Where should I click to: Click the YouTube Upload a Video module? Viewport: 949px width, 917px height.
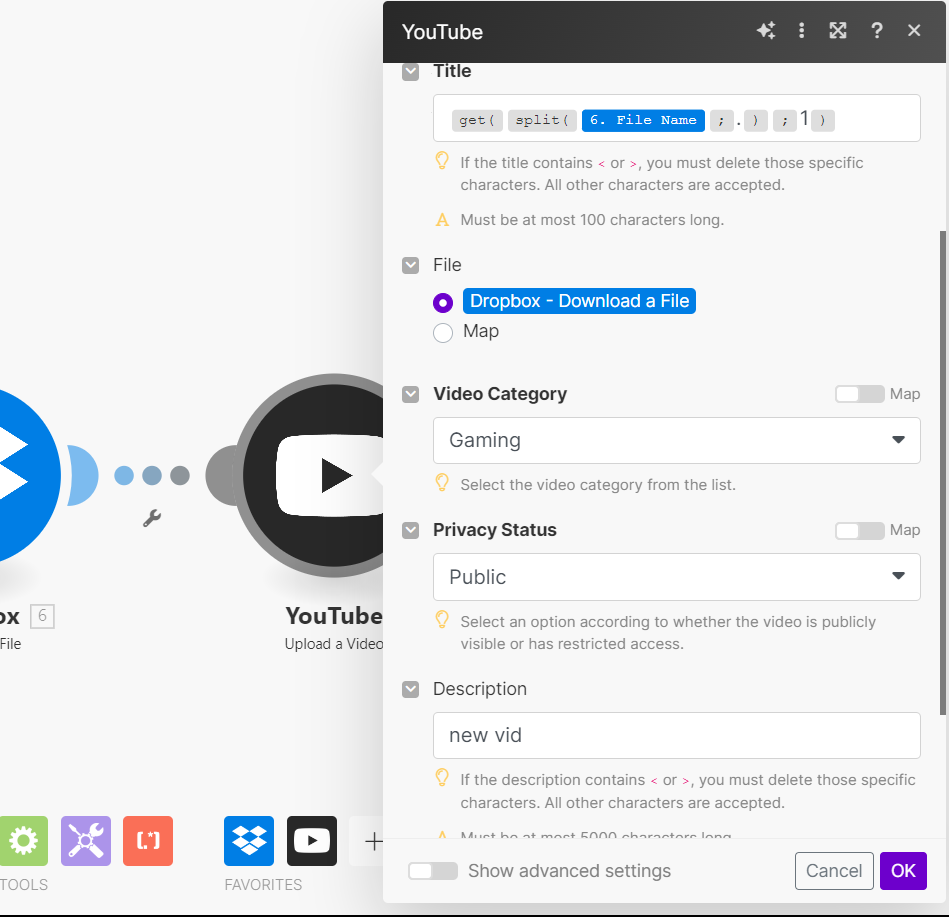click(x=315, y=475)
